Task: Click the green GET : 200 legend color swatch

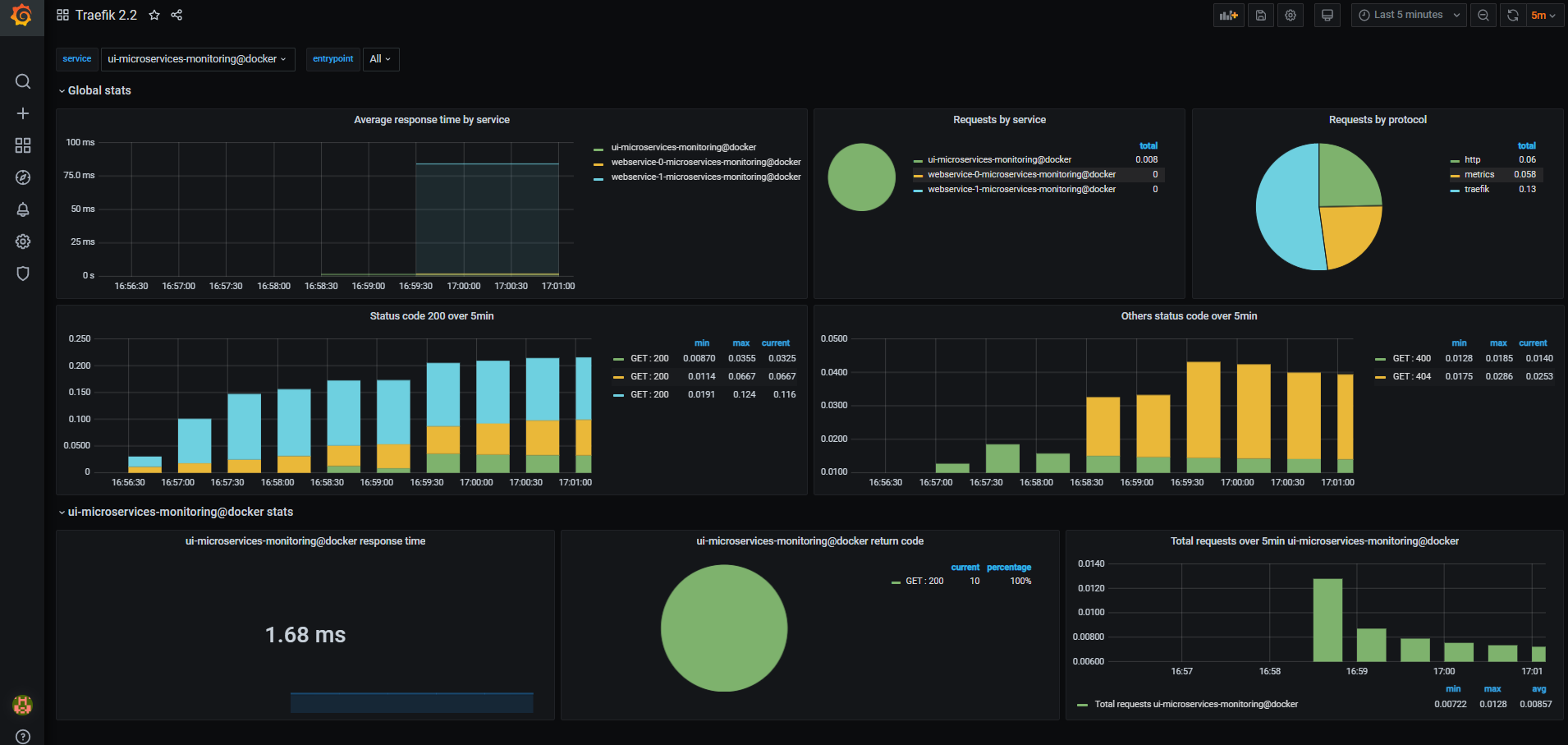Action: pyautogui.click(x=619, y=359)
